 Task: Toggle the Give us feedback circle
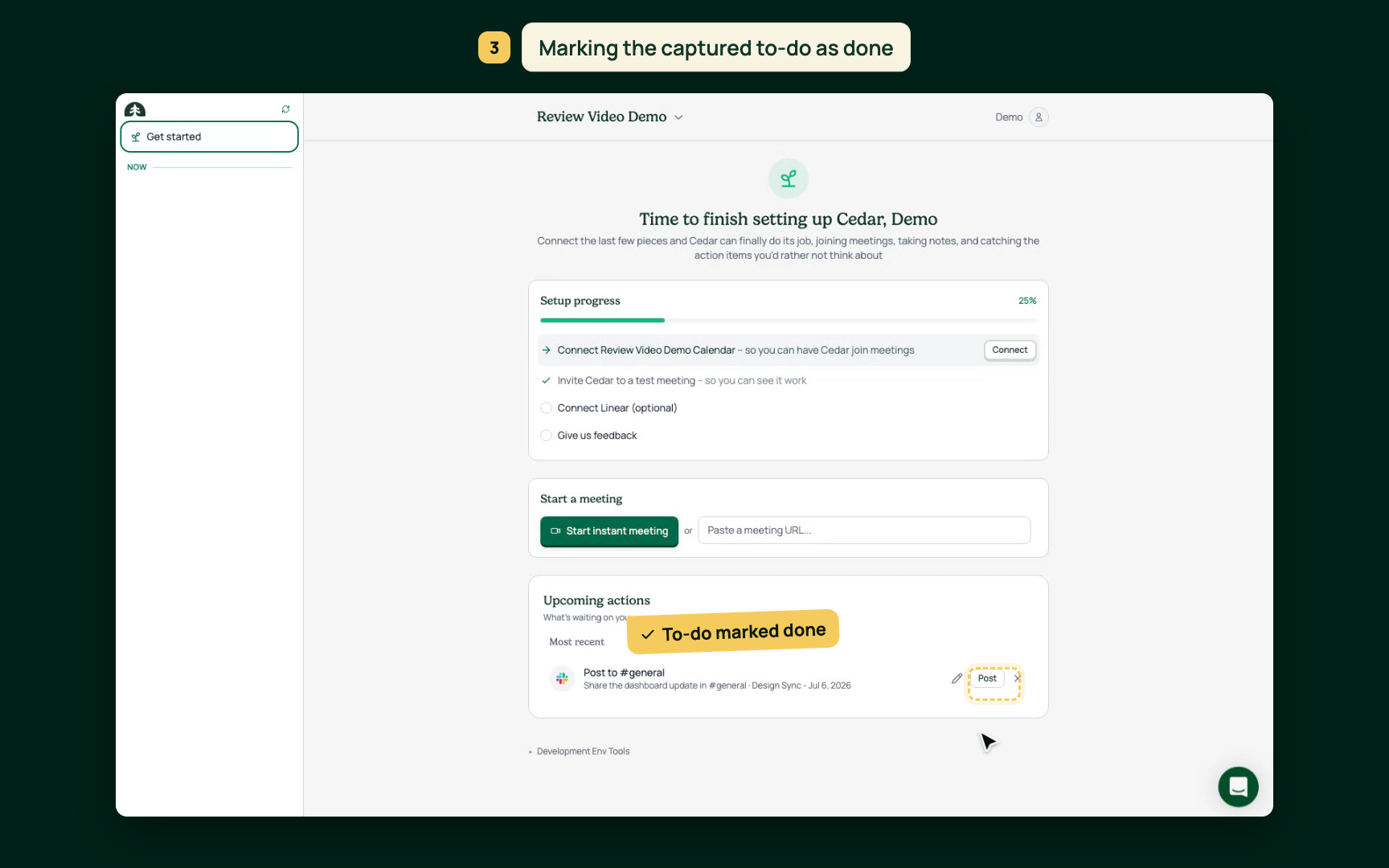pyautogui.click(x=546, y=436)
